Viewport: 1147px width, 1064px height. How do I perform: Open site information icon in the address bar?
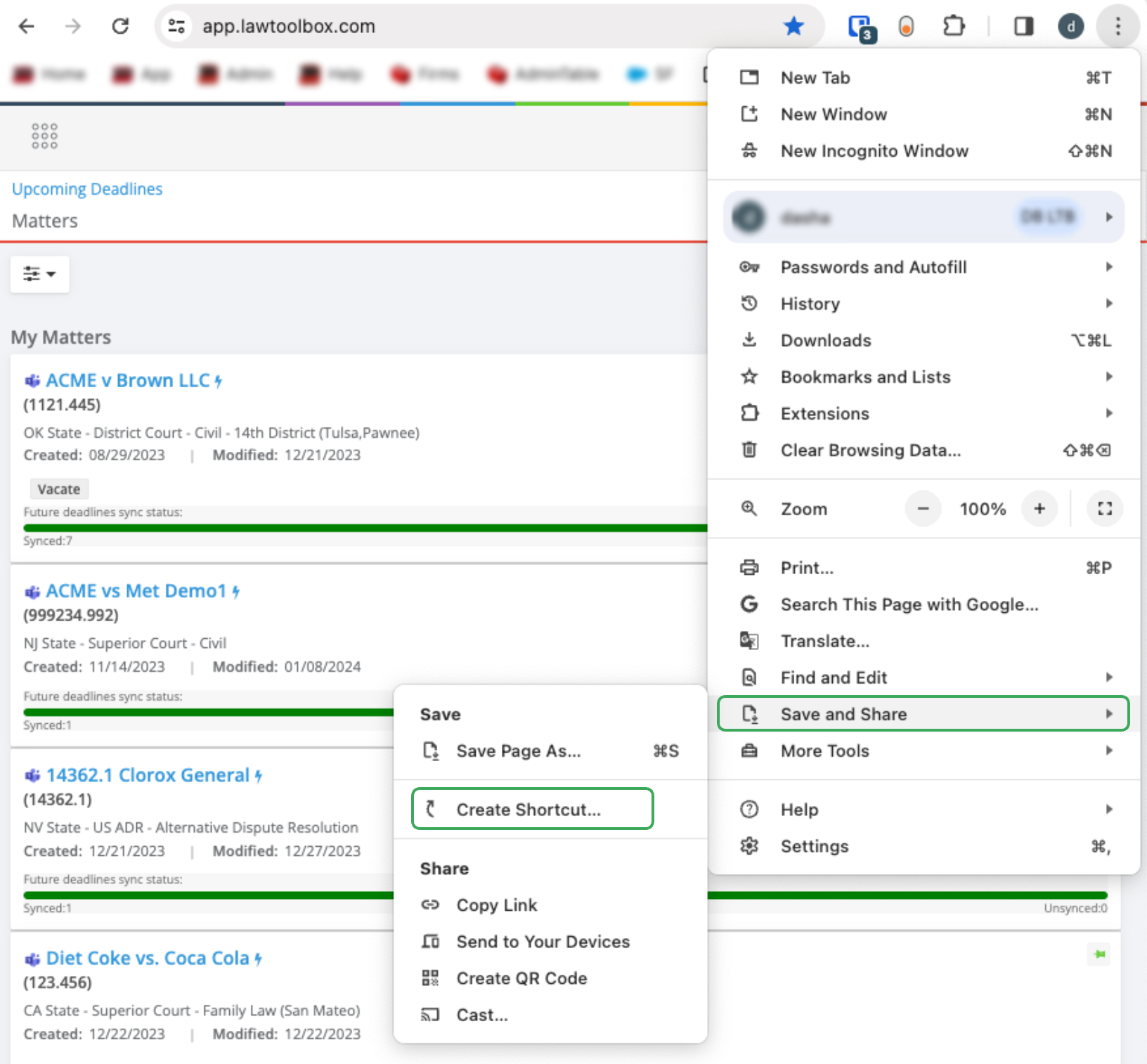(x=176, y=27)
